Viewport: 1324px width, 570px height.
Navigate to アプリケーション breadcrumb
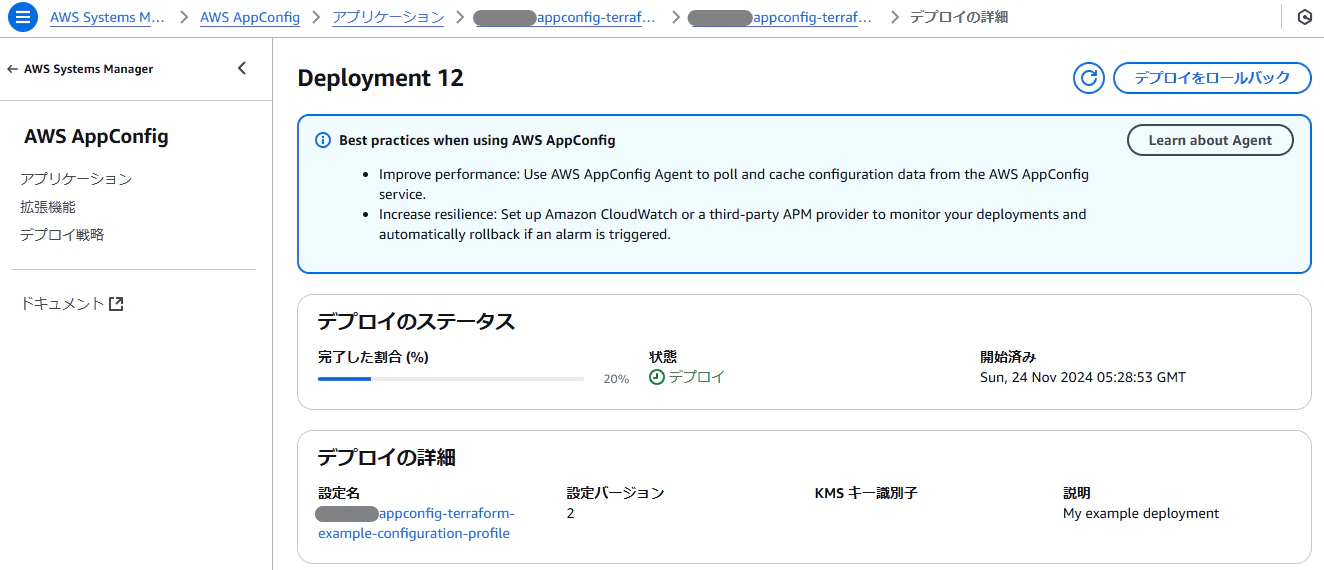(388, 17)
